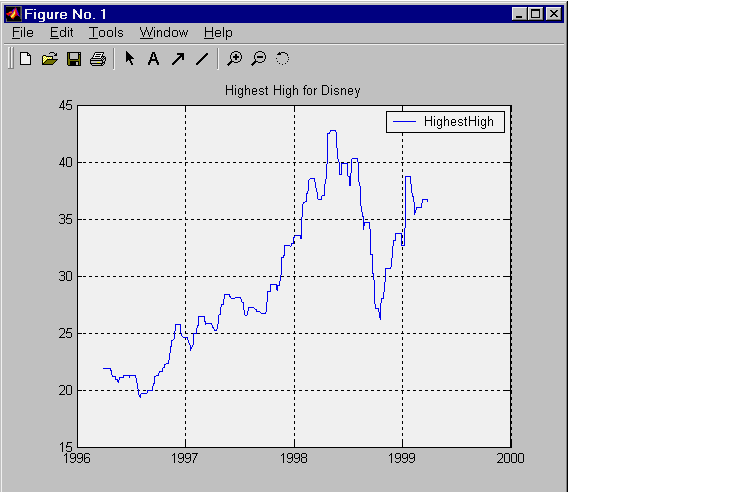Open the Tools menu
Screen dimensions: 740x492
(x=106, y=33)
